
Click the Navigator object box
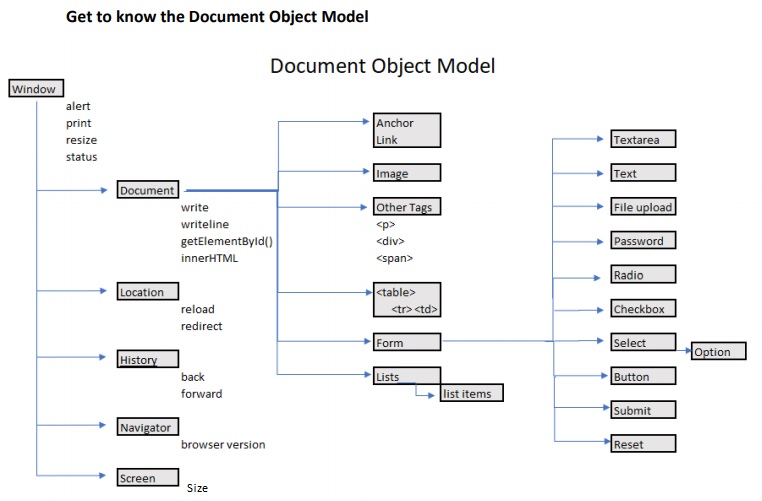(148, 427)
